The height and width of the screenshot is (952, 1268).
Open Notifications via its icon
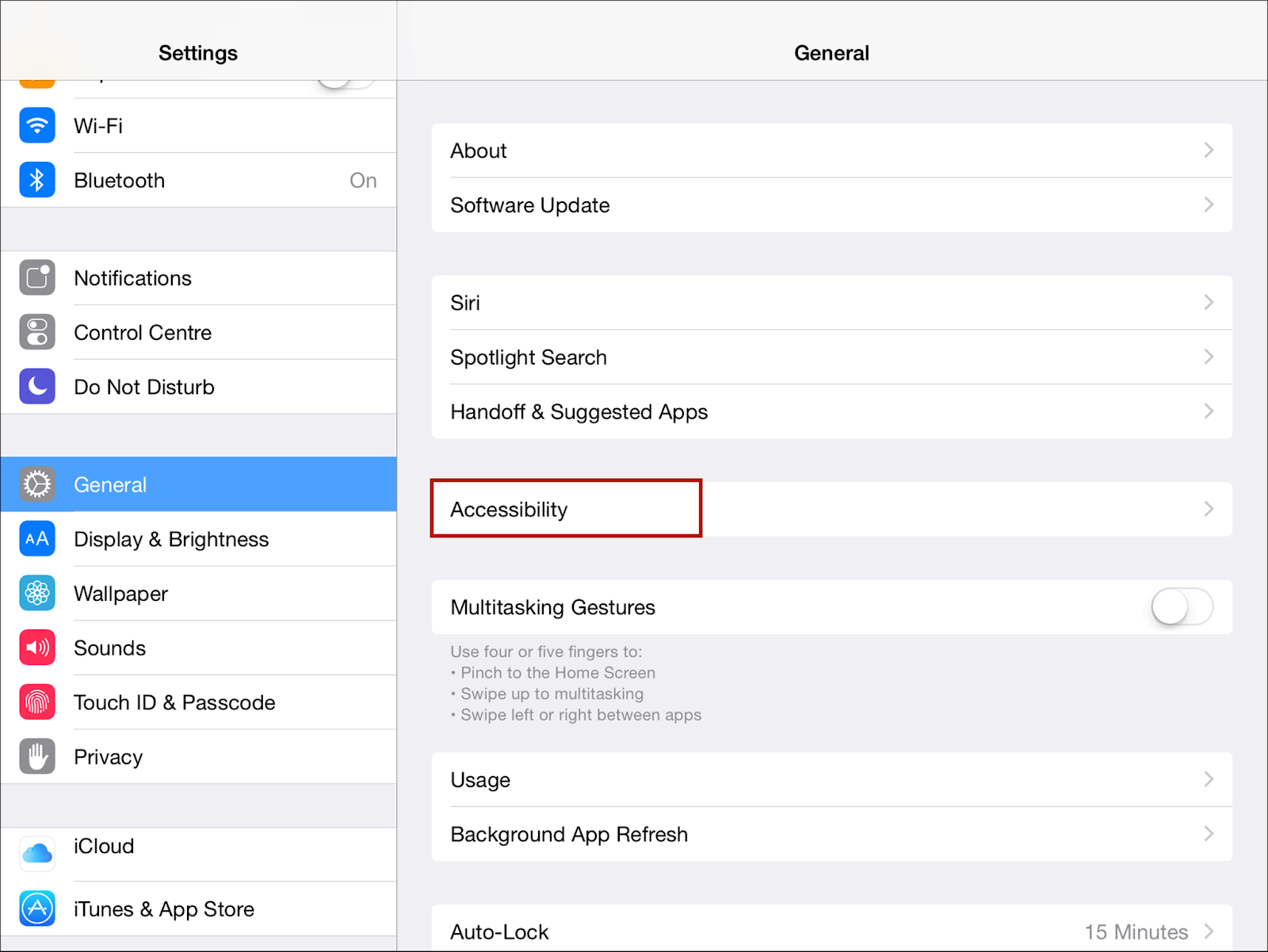pyautogui.click(x=37, y=277)
